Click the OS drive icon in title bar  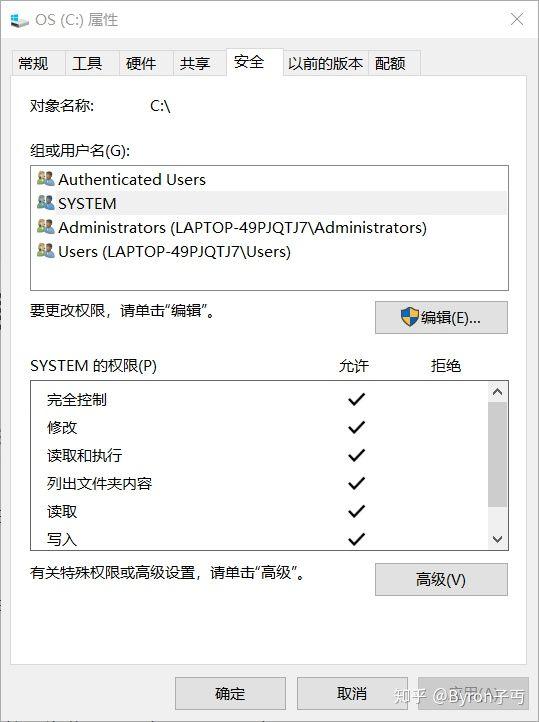19,20
